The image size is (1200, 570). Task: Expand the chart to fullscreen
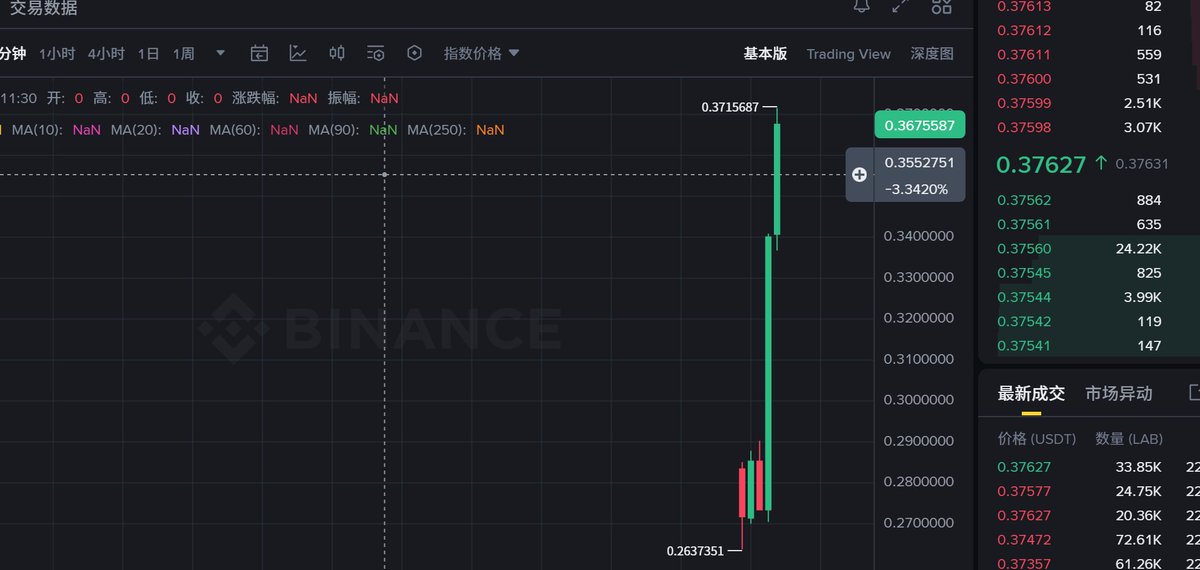pos(900,6)
